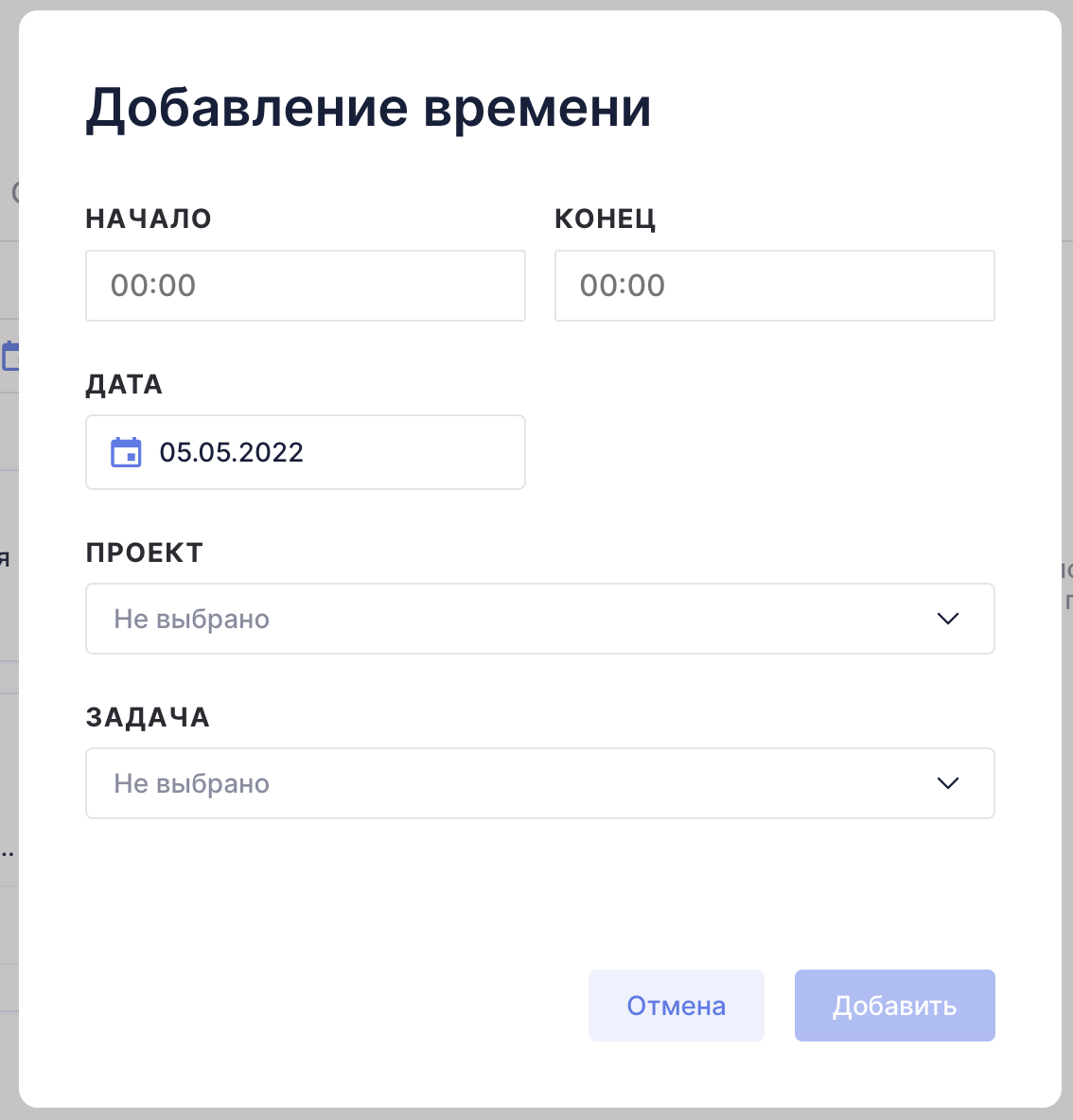
Task: Open the Проект selection dropdown
Action: point(540,619)
